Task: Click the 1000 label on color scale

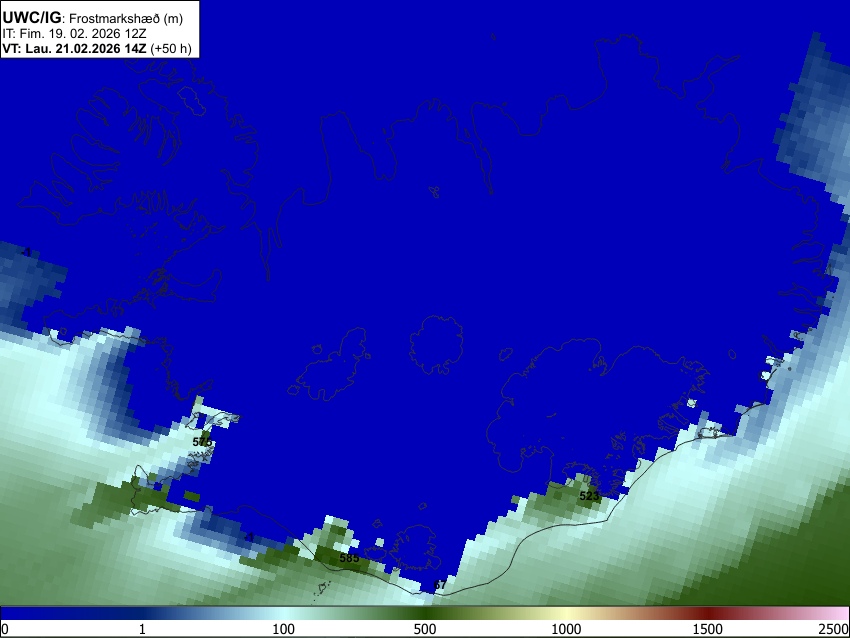Action: pos(566,629)
